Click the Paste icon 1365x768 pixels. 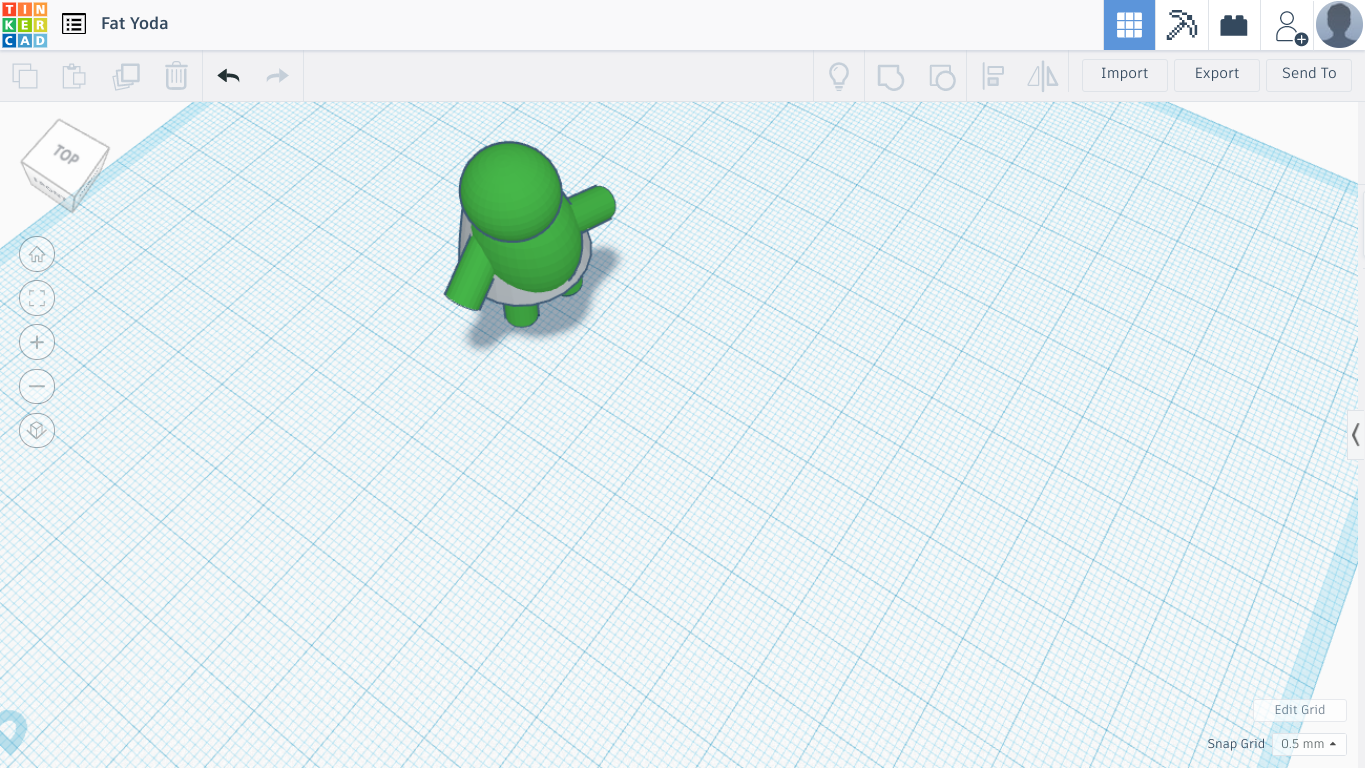point(74,76)
